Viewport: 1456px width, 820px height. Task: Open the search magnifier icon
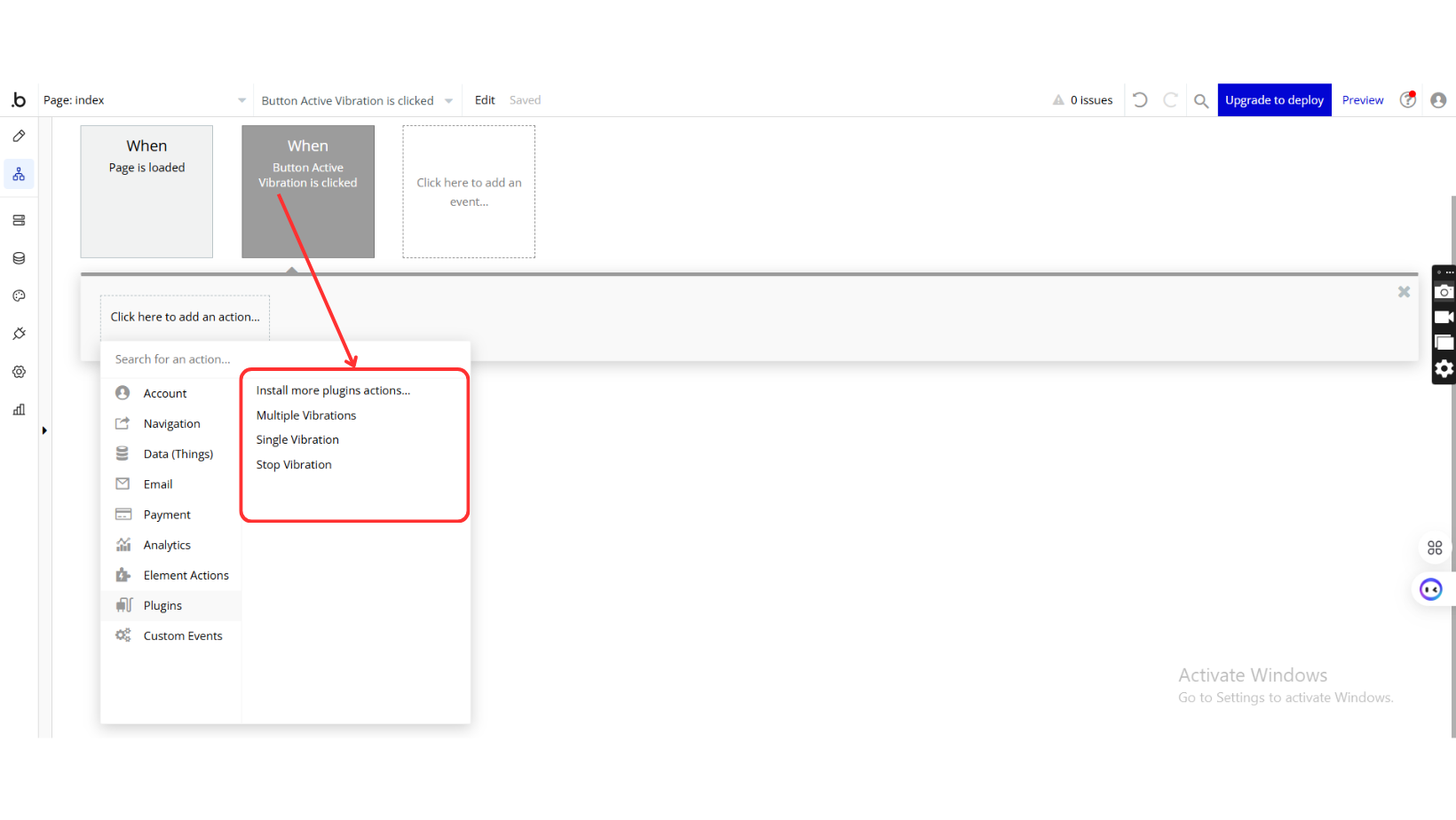pos(1201,101)
